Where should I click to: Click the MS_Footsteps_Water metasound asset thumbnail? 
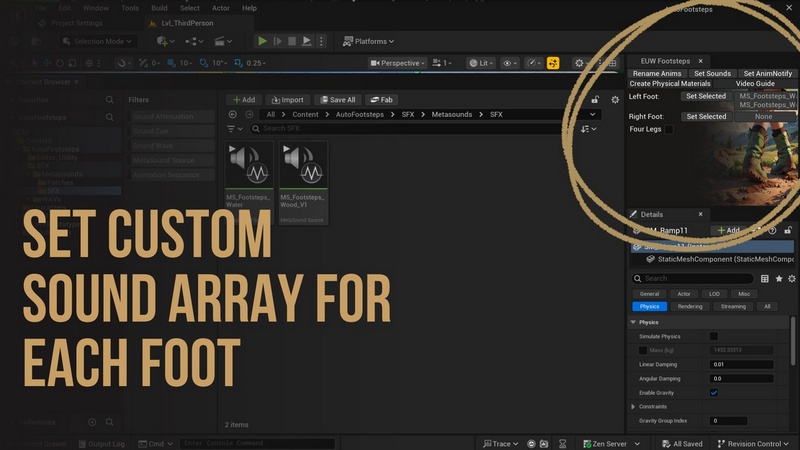pos(249,166)
